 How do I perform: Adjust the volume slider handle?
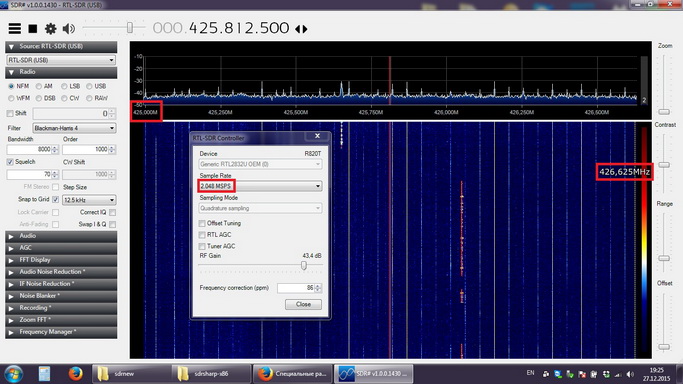[130, 27]
